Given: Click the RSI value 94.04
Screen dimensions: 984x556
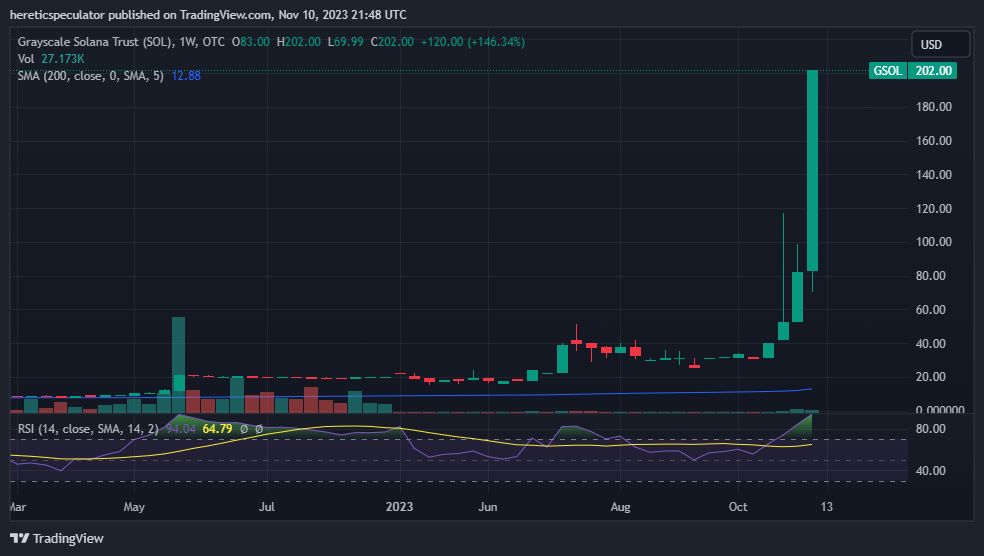Looking at the screenshot, I should tap(181, 429).
